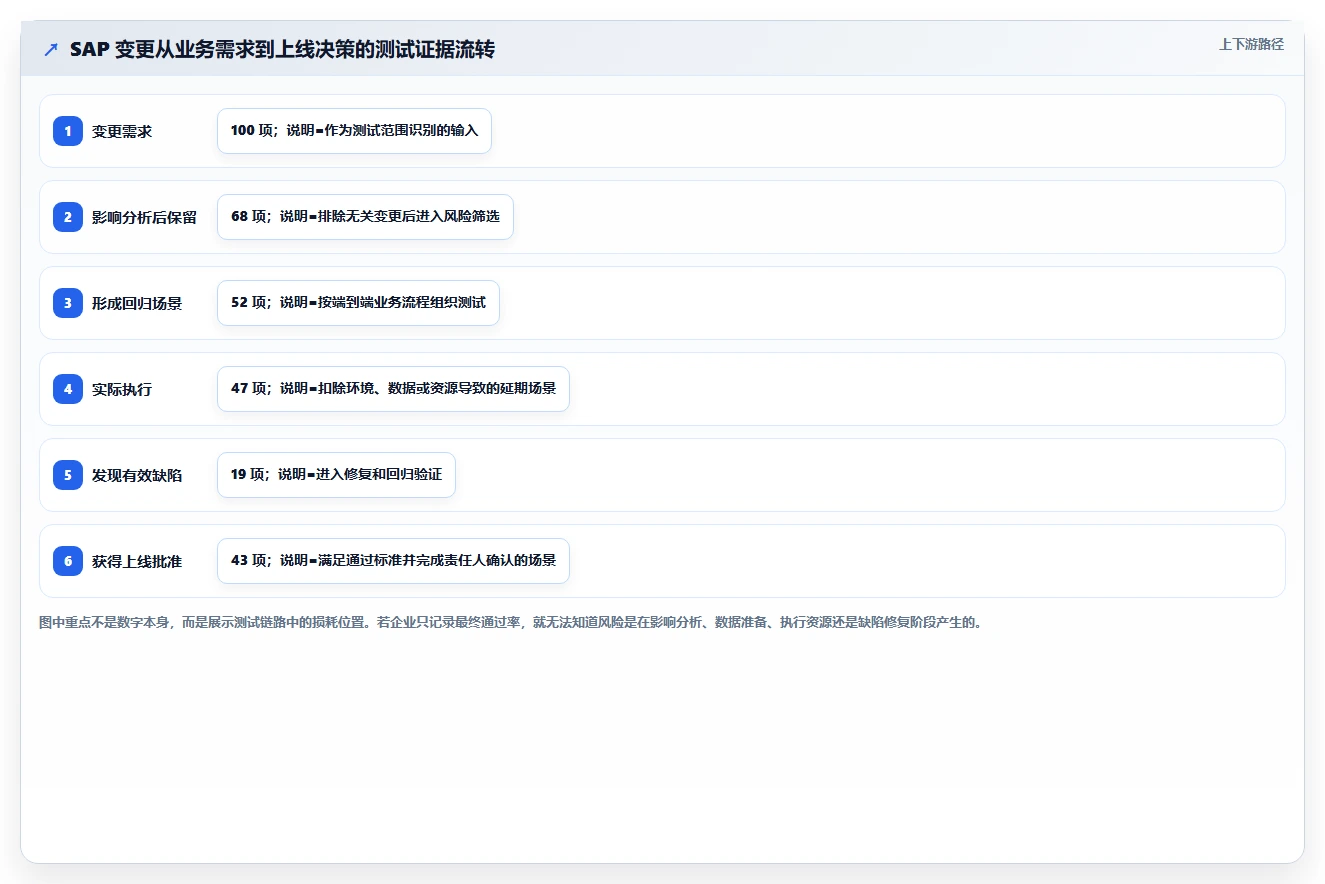The image size is (1325, 884).
Task: Open the 52 项 端到端业务流程 value box
Action: pyautogui.click(x=358, y=303)
